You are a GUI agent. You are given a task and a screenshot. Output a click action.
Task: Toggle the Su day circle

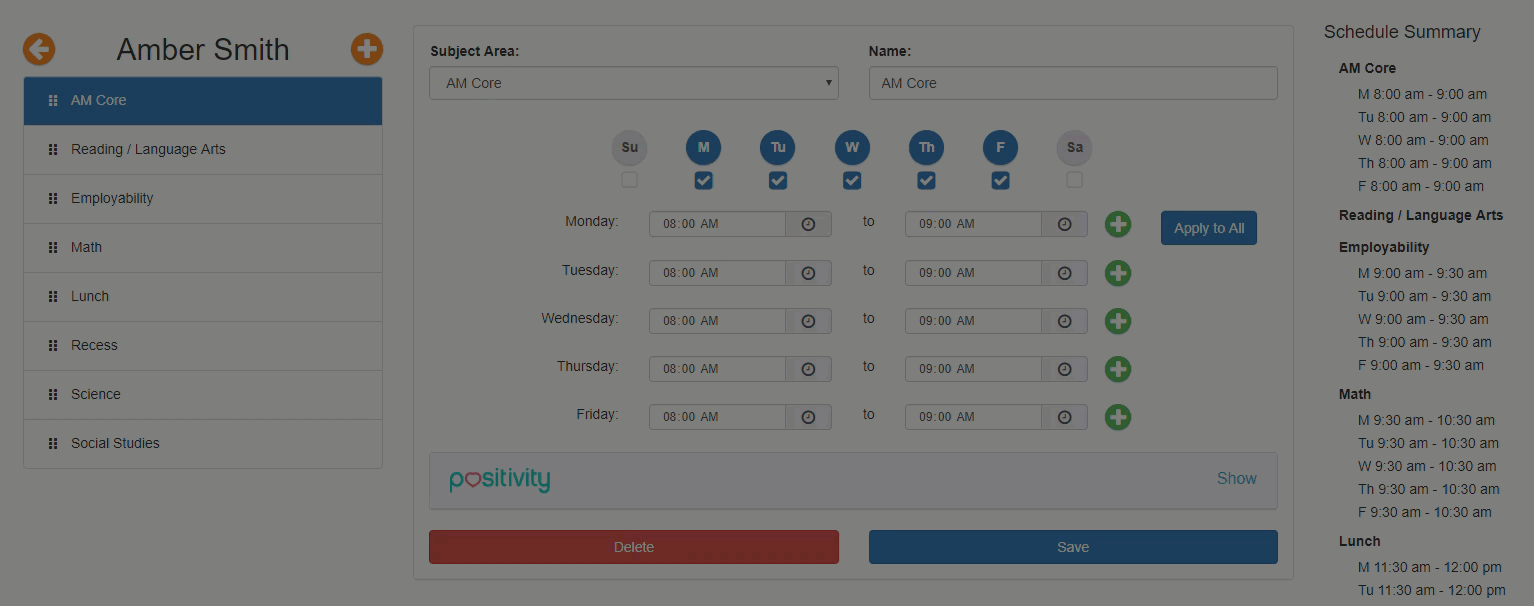(x=629, y=148)
